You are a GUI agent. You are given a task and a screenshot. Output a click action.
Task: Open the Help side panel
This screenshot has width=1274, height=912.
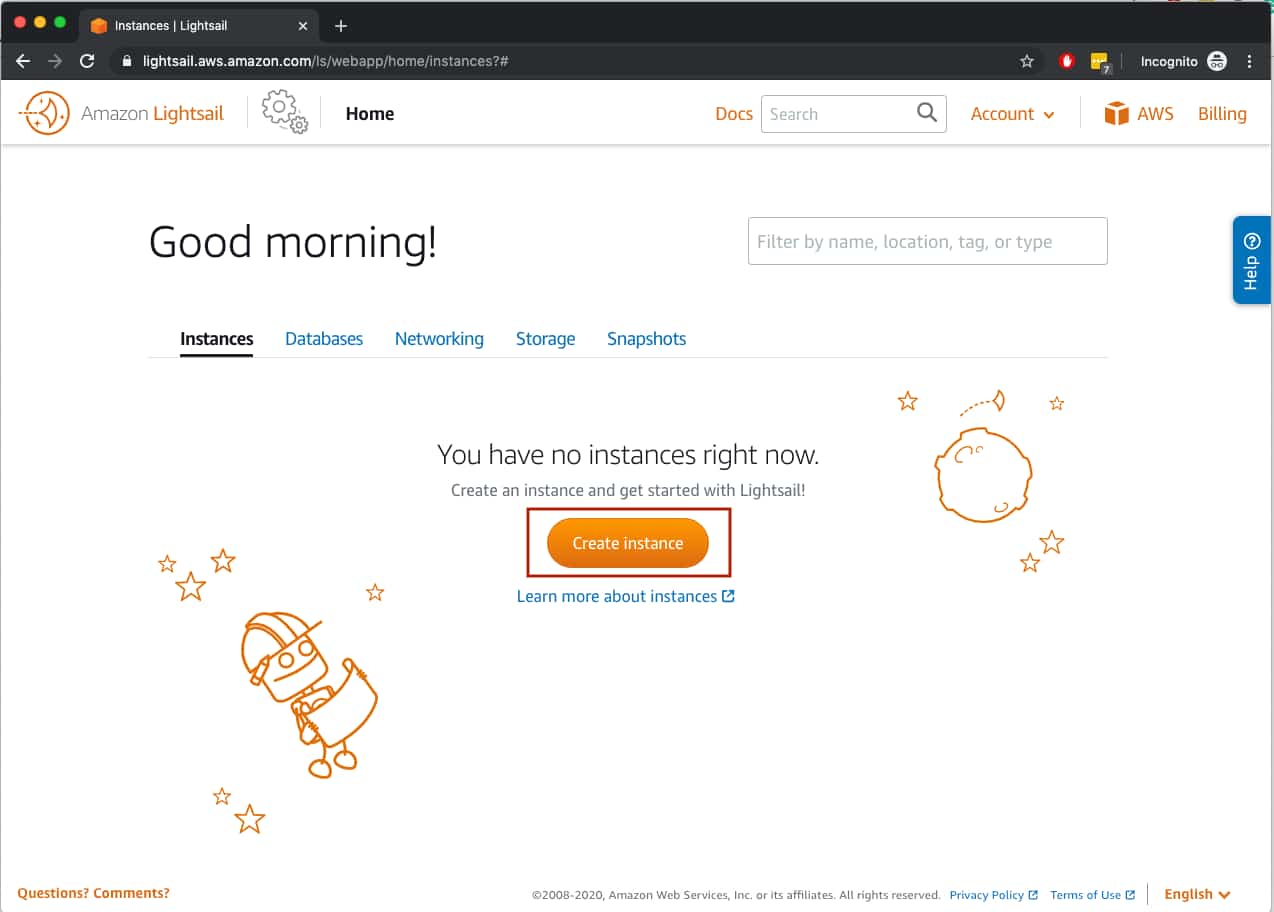click(1252, 260)
